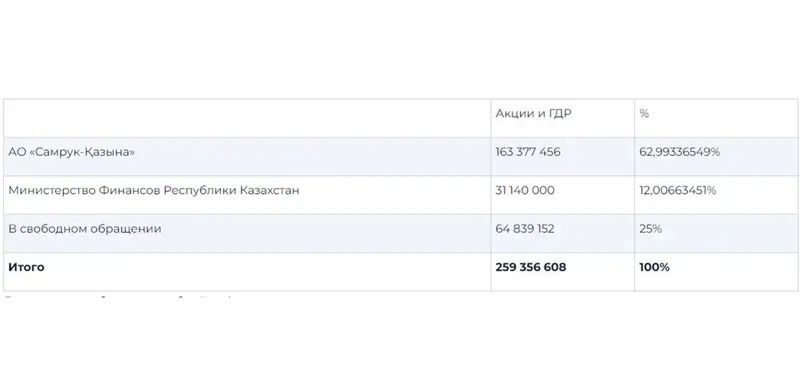This screenshot has height=388, width=800.
Task: Select the 'В свободном обращении' row label
Action: [x=85, y=229]
